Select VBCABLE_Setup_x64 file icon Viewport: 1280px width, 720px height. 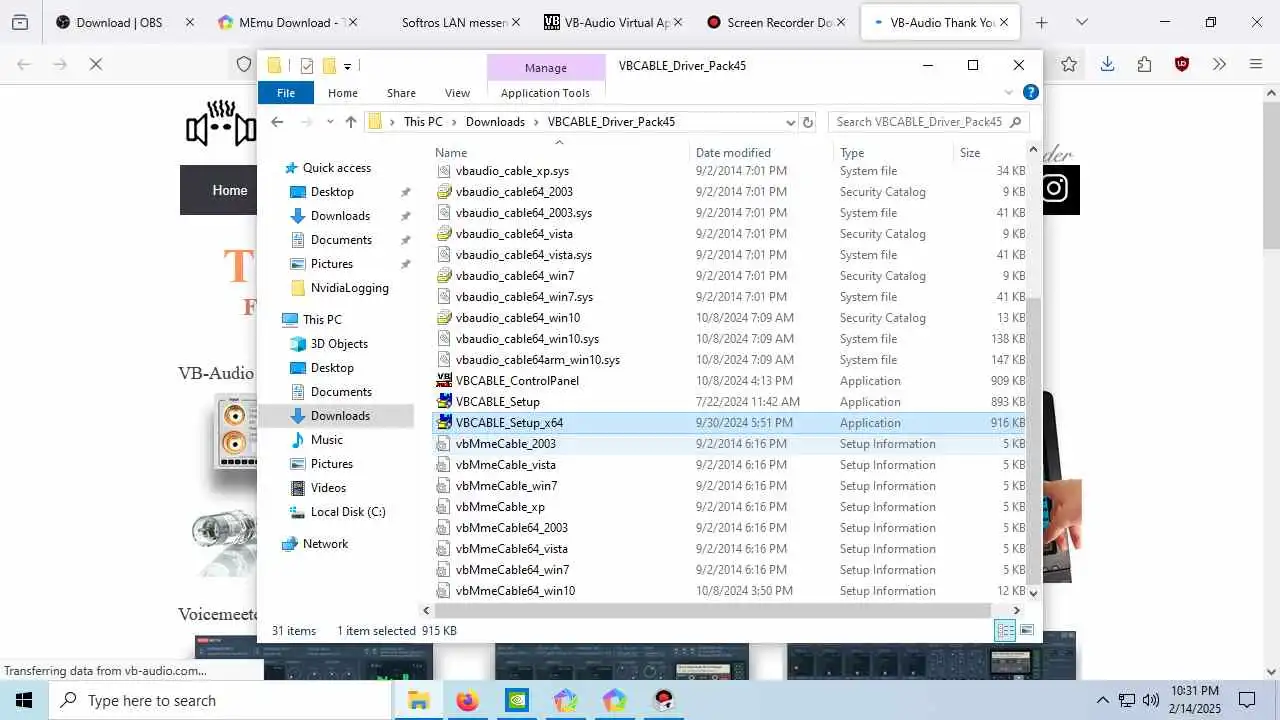pyautogui.click(x=445, y=423)
